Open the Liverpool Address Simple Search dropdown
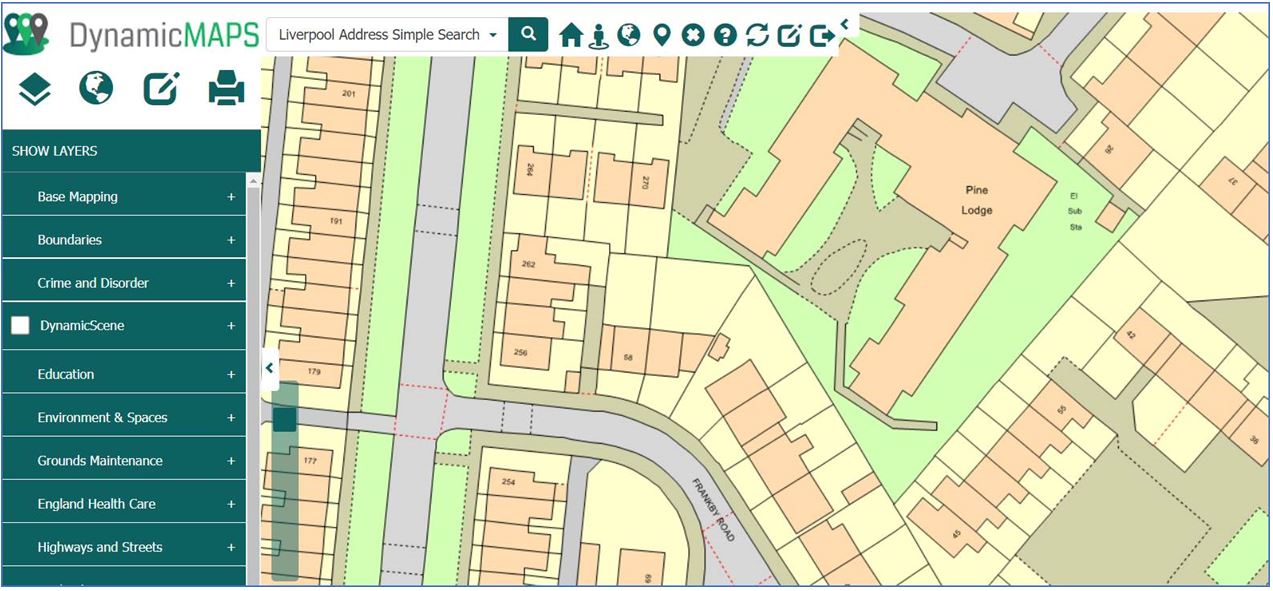This screenshot has height=591, width=1273. click(388, 35)
